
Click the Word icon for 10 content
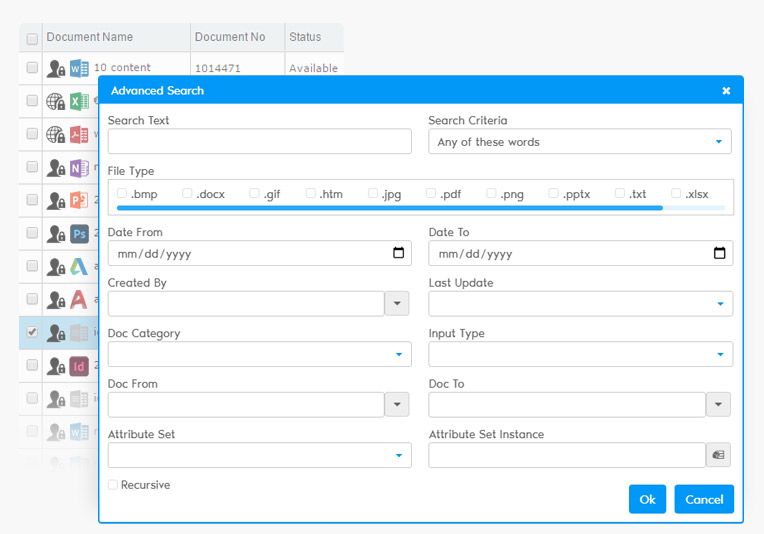[x=80, y=68]
